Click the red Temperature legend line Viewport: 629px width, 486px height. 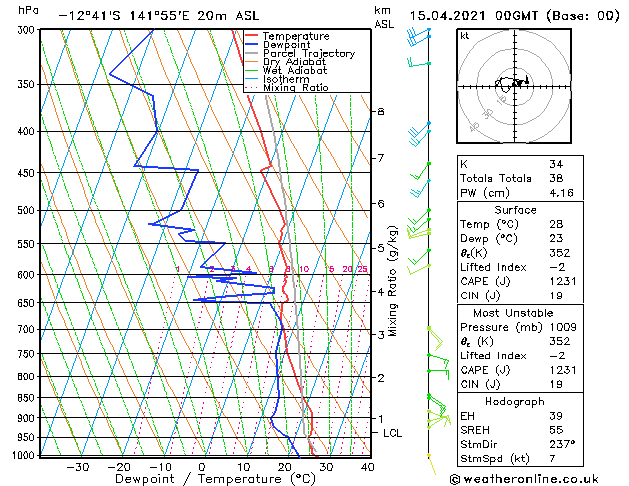coord(252,36)
